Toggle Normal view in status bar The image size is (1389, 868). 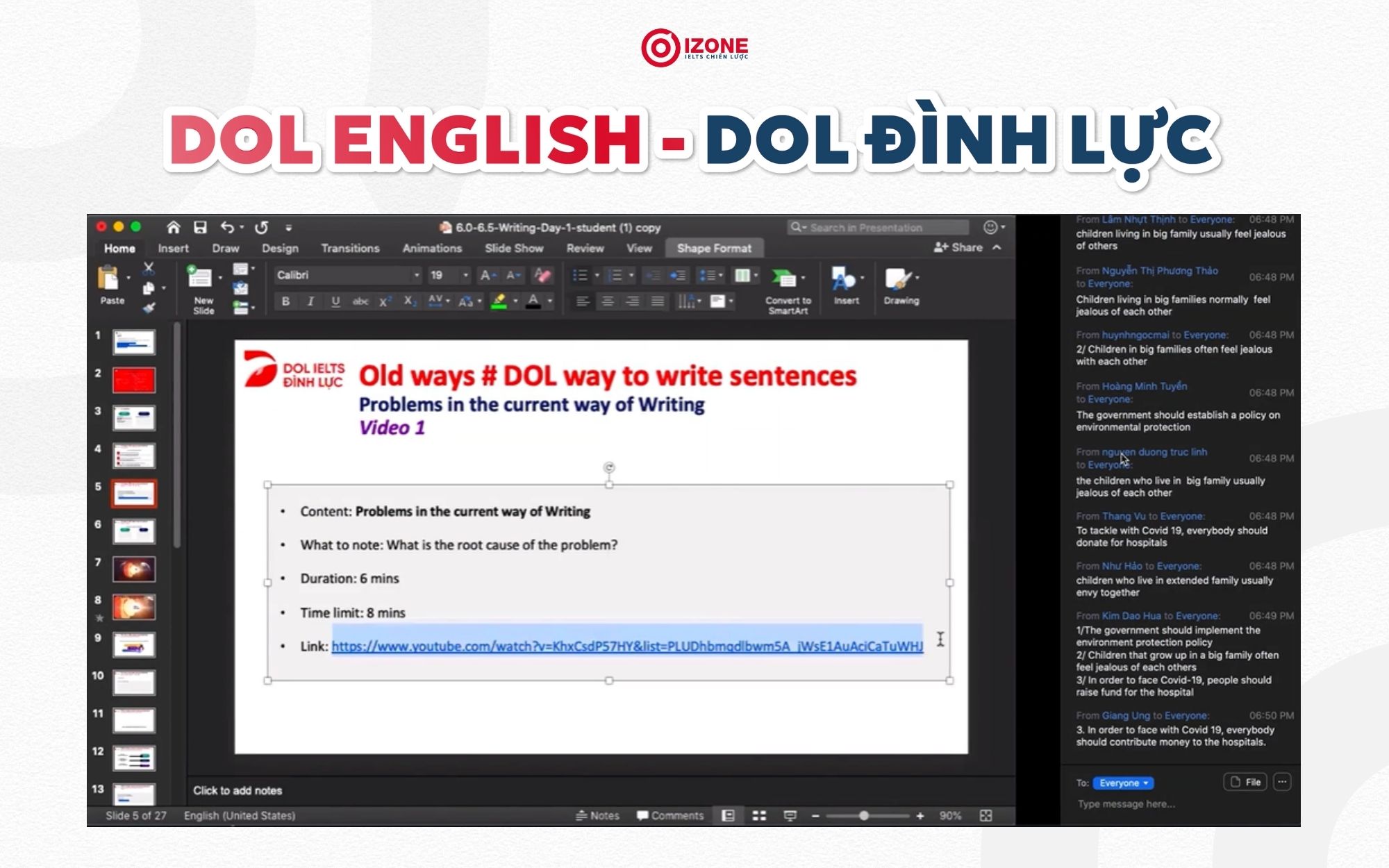(x=728, y=815)
